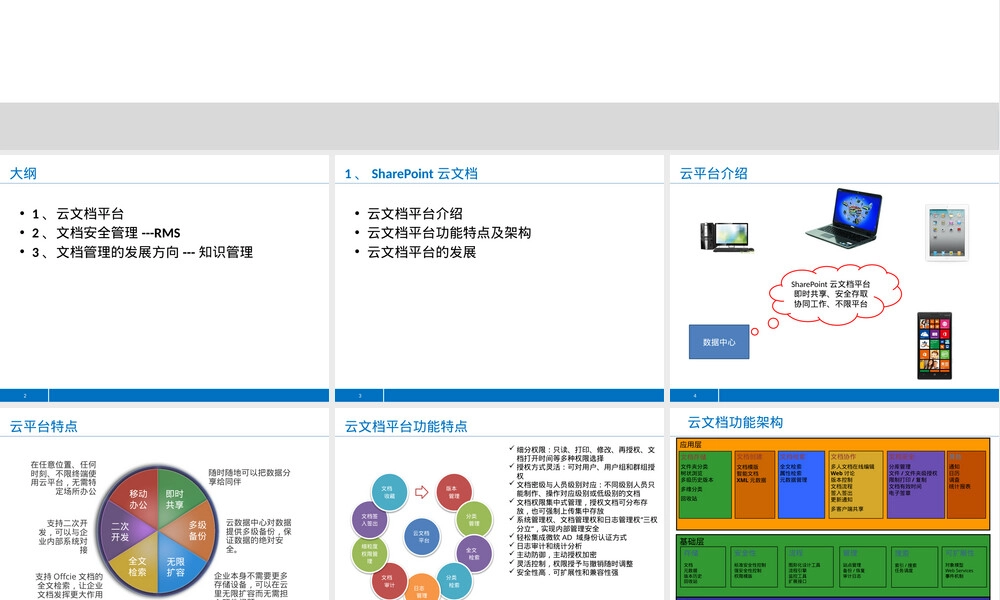Viewport: 1000px width, 600px height.
Task: Click the 安全性 box in 基础层
Action: (x=753, y=567)
